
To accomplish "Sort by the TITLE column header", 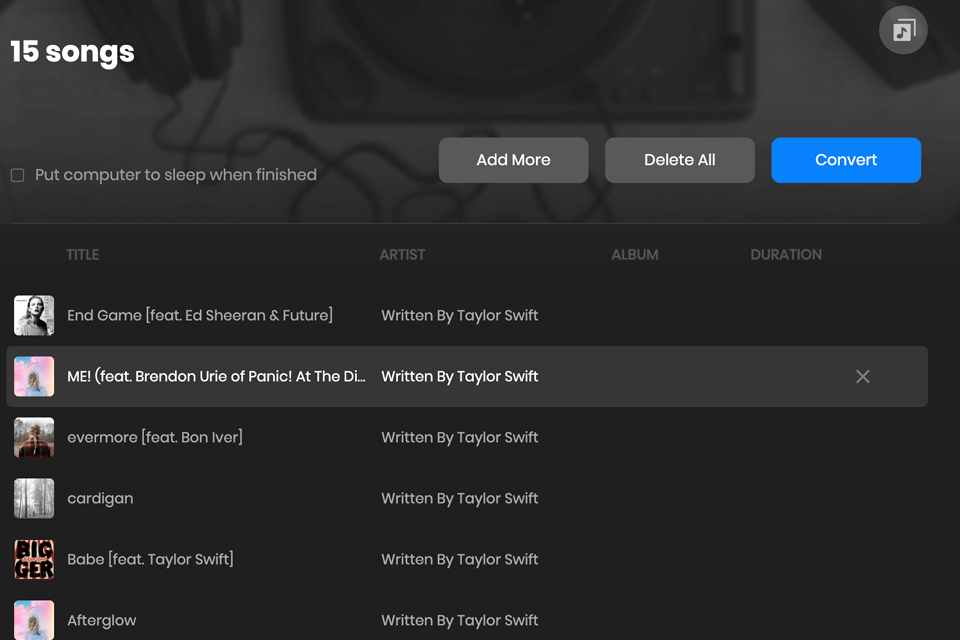I will [x=83, y=255].
